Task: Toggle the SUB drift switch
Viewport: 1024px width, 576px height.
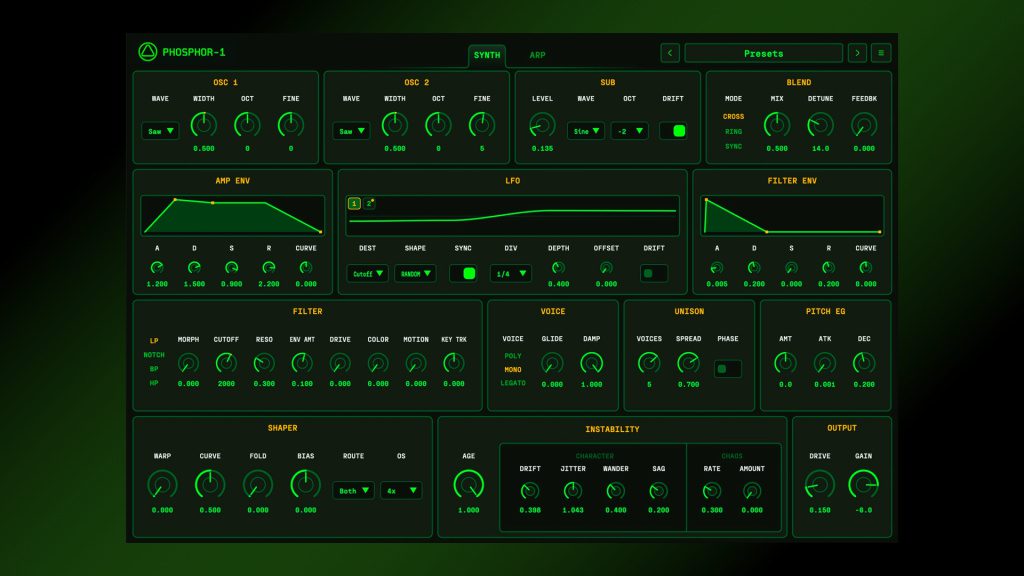Action: point(673,131)
